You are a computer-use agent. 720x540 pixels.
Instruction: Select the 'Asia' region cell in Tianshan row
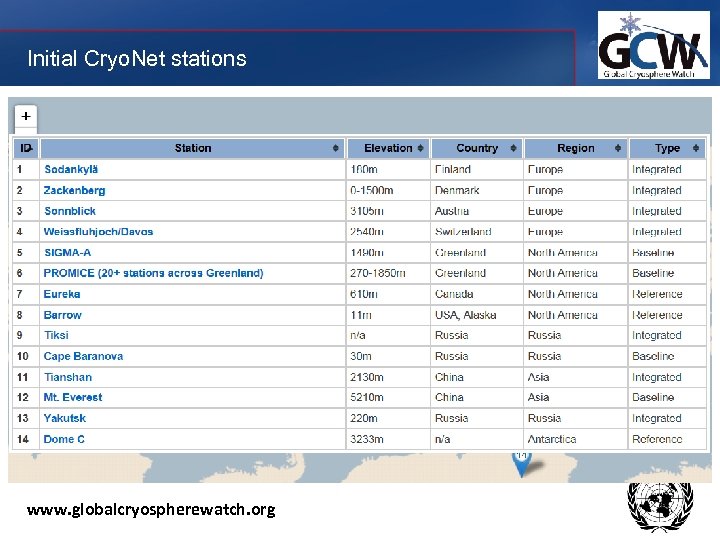[x=576, y=377]
